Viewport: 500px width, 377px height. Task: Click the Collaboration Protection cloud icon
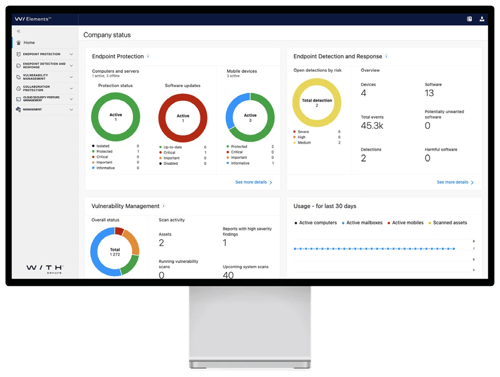[x=19, y=88]
